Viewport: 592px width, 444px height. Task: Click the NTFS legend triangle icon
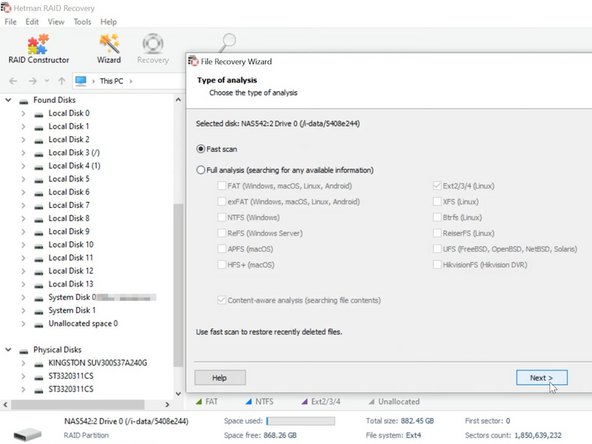click(x=248, y=402)
